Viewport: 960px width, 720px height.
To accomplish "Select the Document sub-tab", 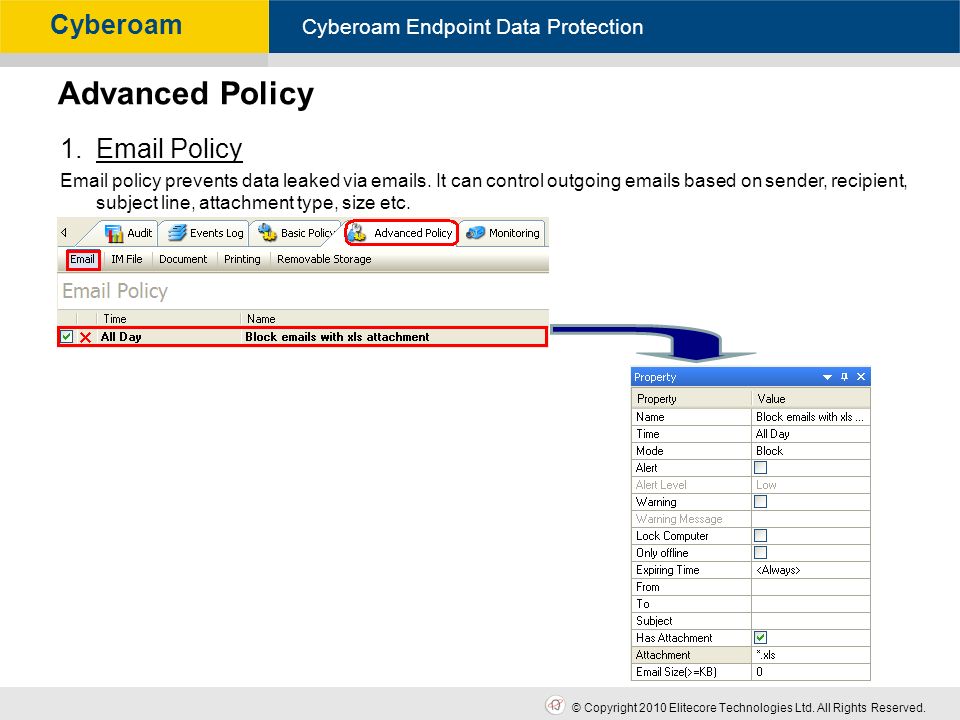I will click(183, 259).
